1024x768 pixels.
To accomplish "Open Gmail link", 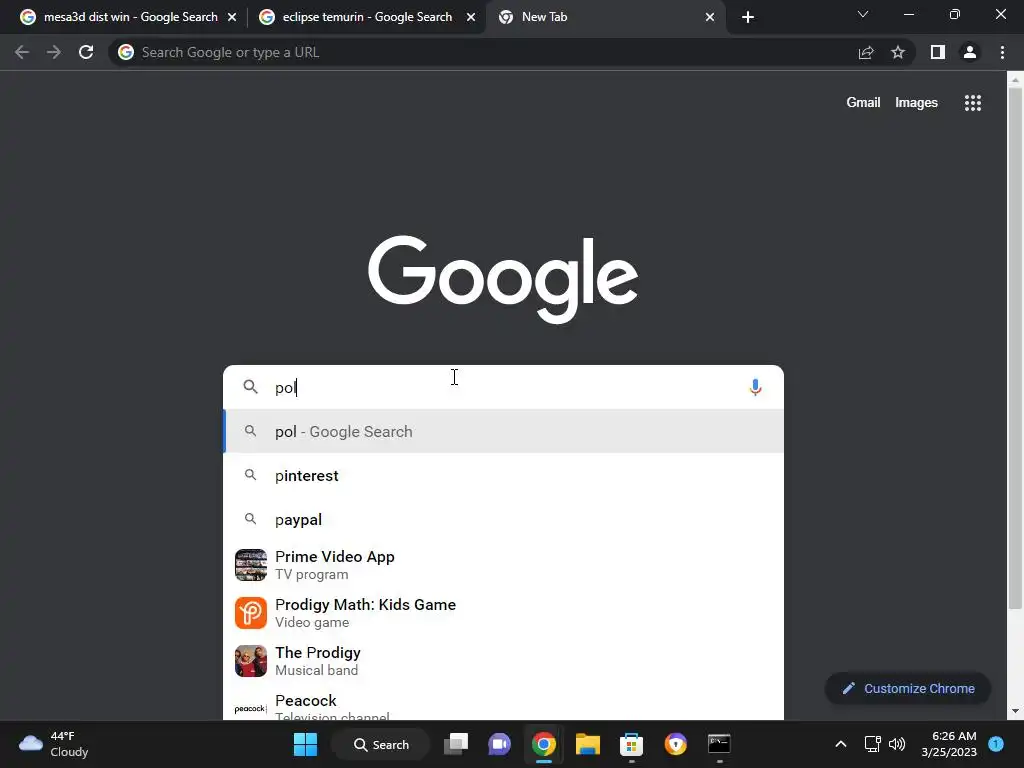I will coord(863,103).
